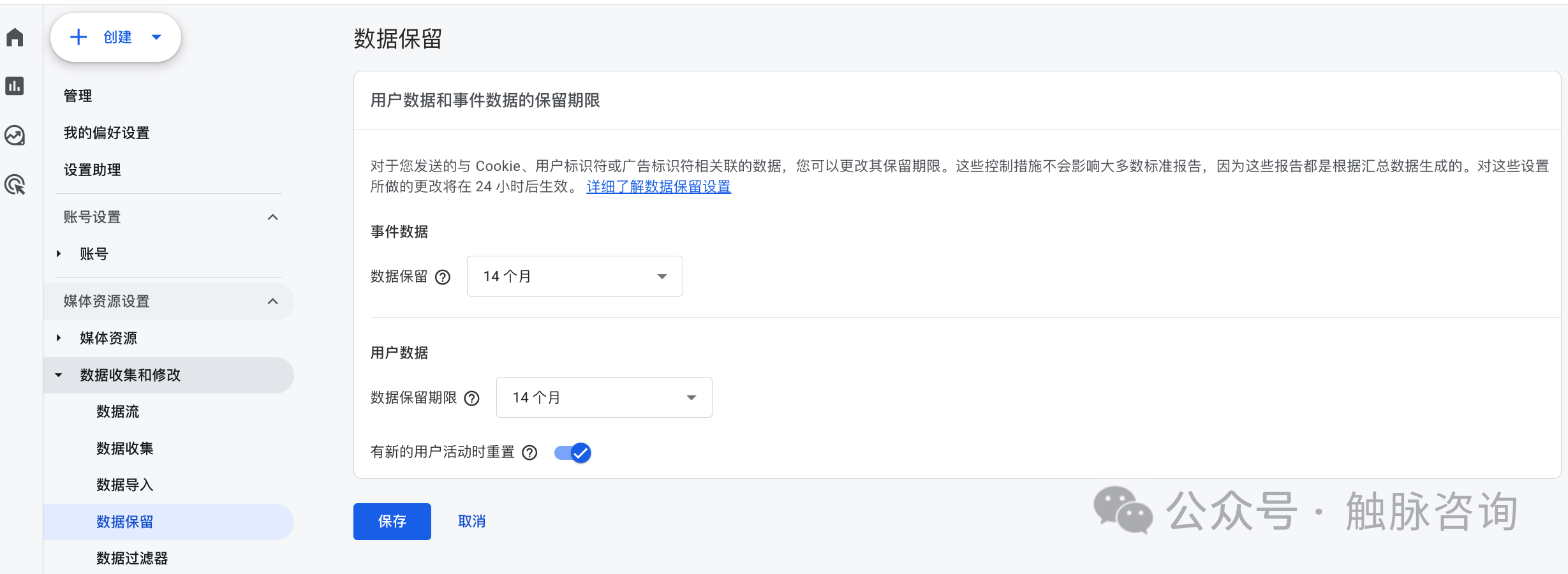The image size is (1568, 574).
Task: Open the Advertising cursor icon
Action: [15, 185]
